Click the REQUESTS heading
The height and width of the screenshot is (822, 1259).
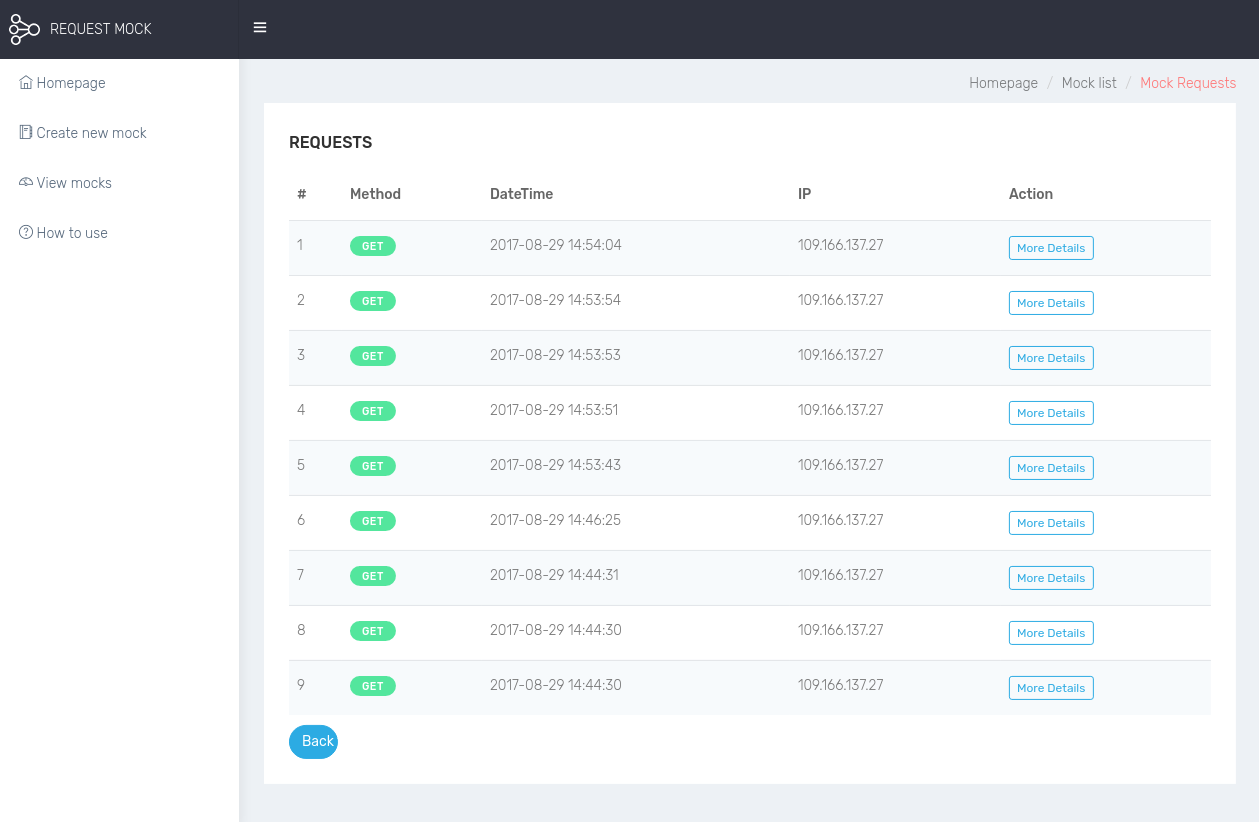point(331,143)
